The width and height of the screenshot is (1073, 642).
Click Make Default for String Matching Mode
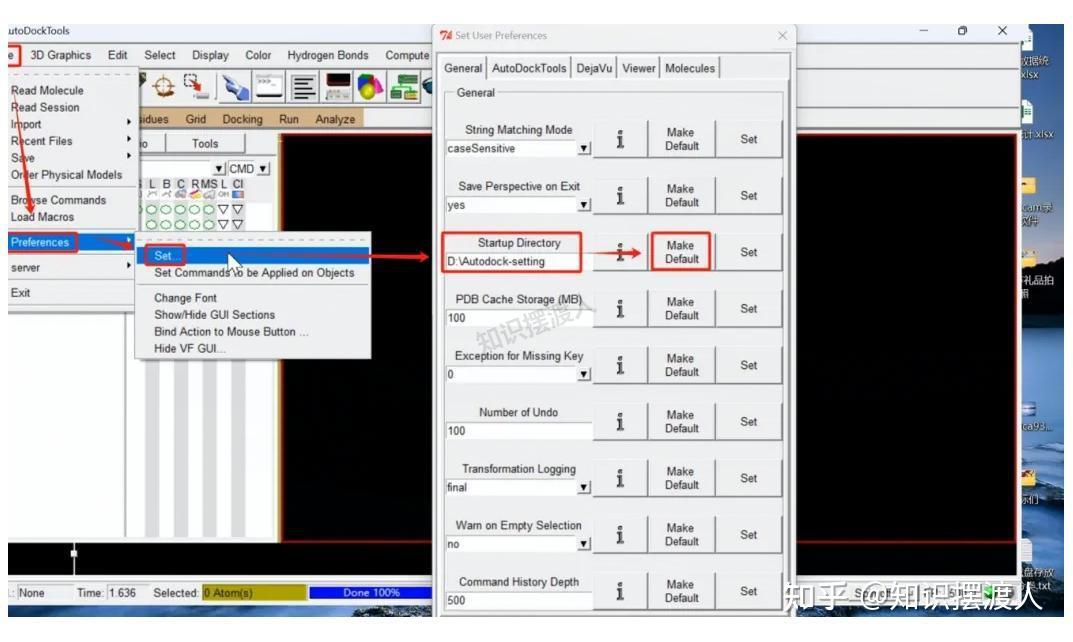682,140
